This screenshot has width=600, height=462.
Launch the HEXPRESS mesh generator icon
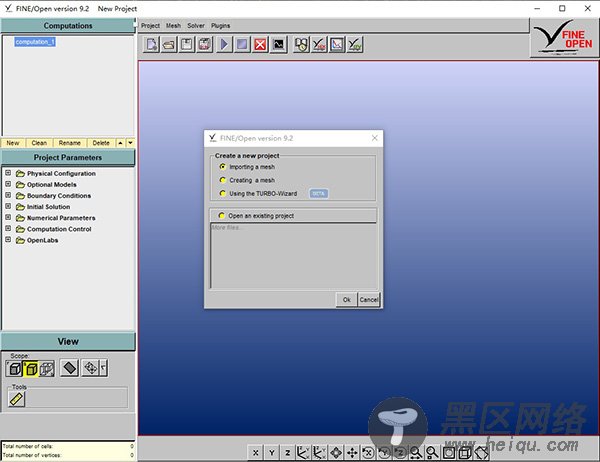tap(319, 44)
